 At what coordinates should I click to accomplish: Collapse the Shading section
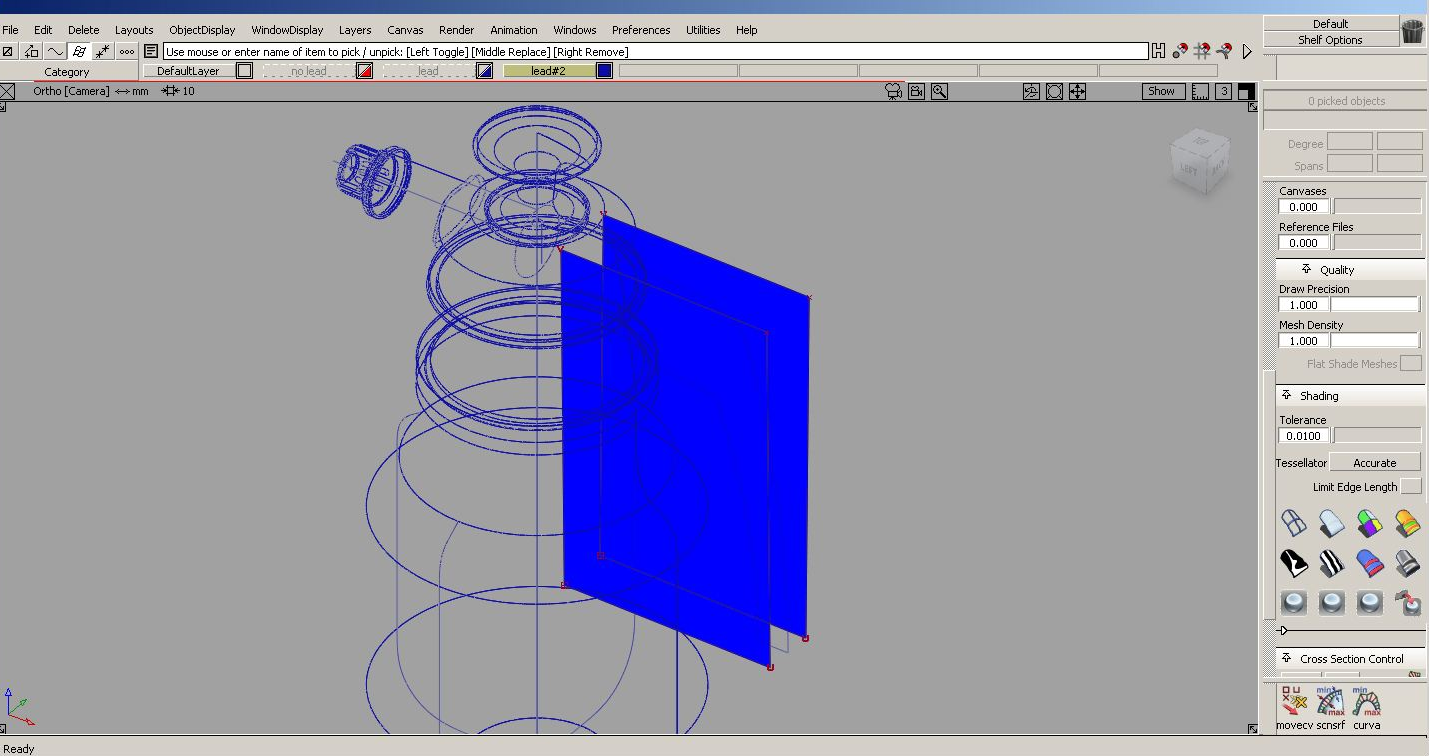click(1287, 396)
